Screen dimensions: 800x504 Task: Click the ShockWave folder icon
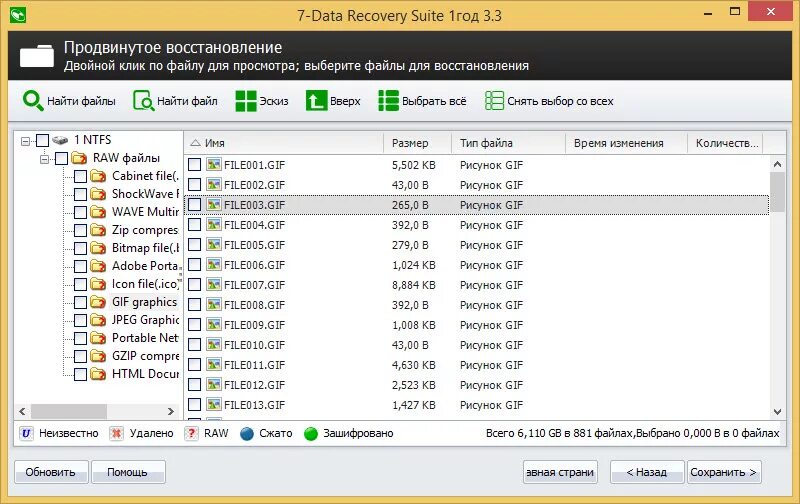pos(98,194)
